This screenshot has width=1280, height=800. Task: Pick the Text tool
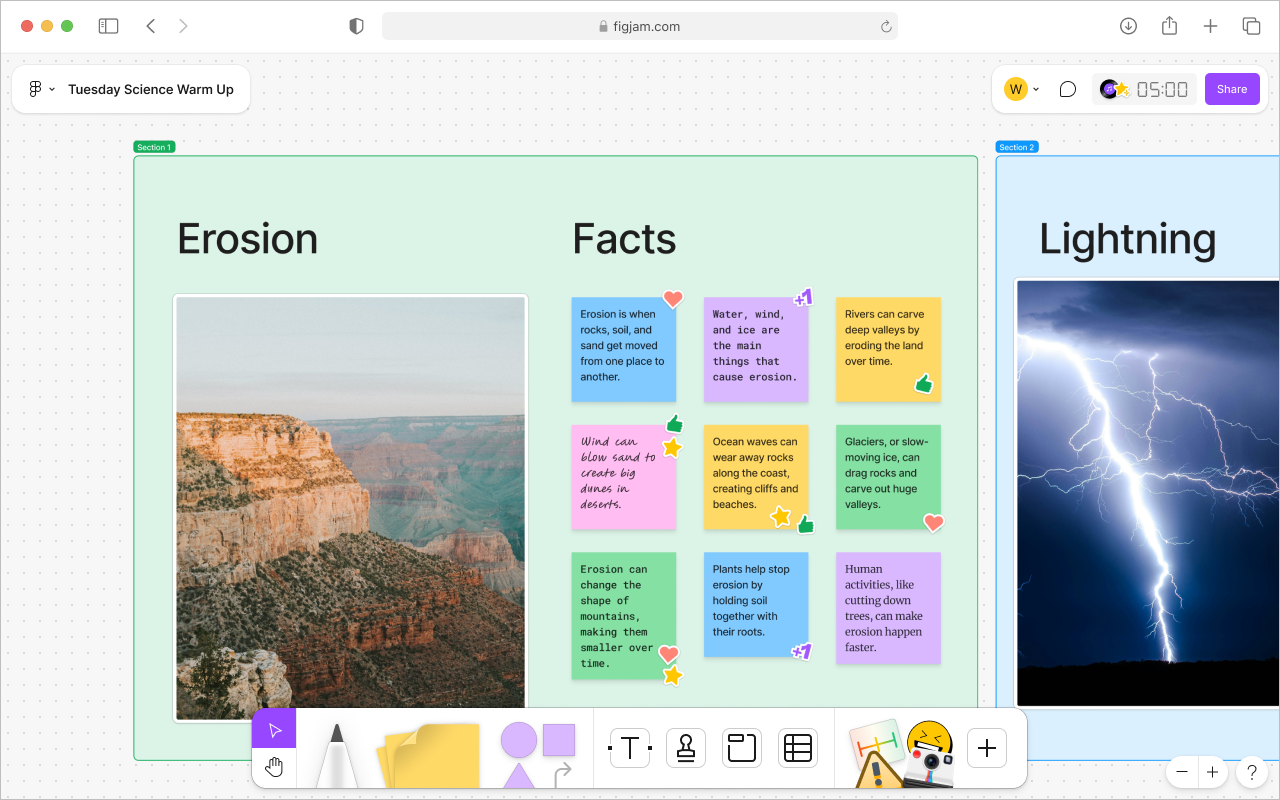click(629, 747)
